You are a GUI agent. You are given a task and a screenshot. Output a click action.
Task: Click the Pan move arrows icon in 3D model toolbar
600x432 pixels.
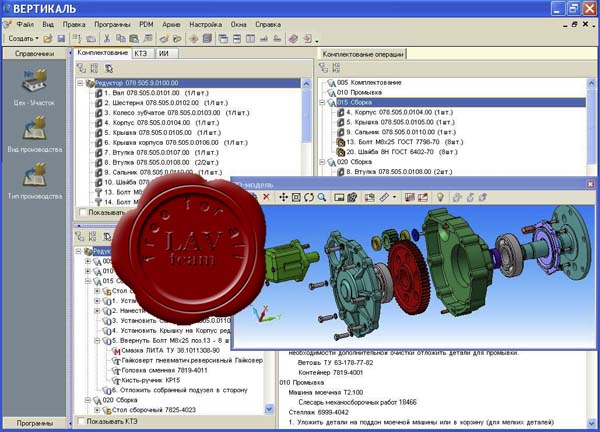pyautogui.click(x=283, y=197)
